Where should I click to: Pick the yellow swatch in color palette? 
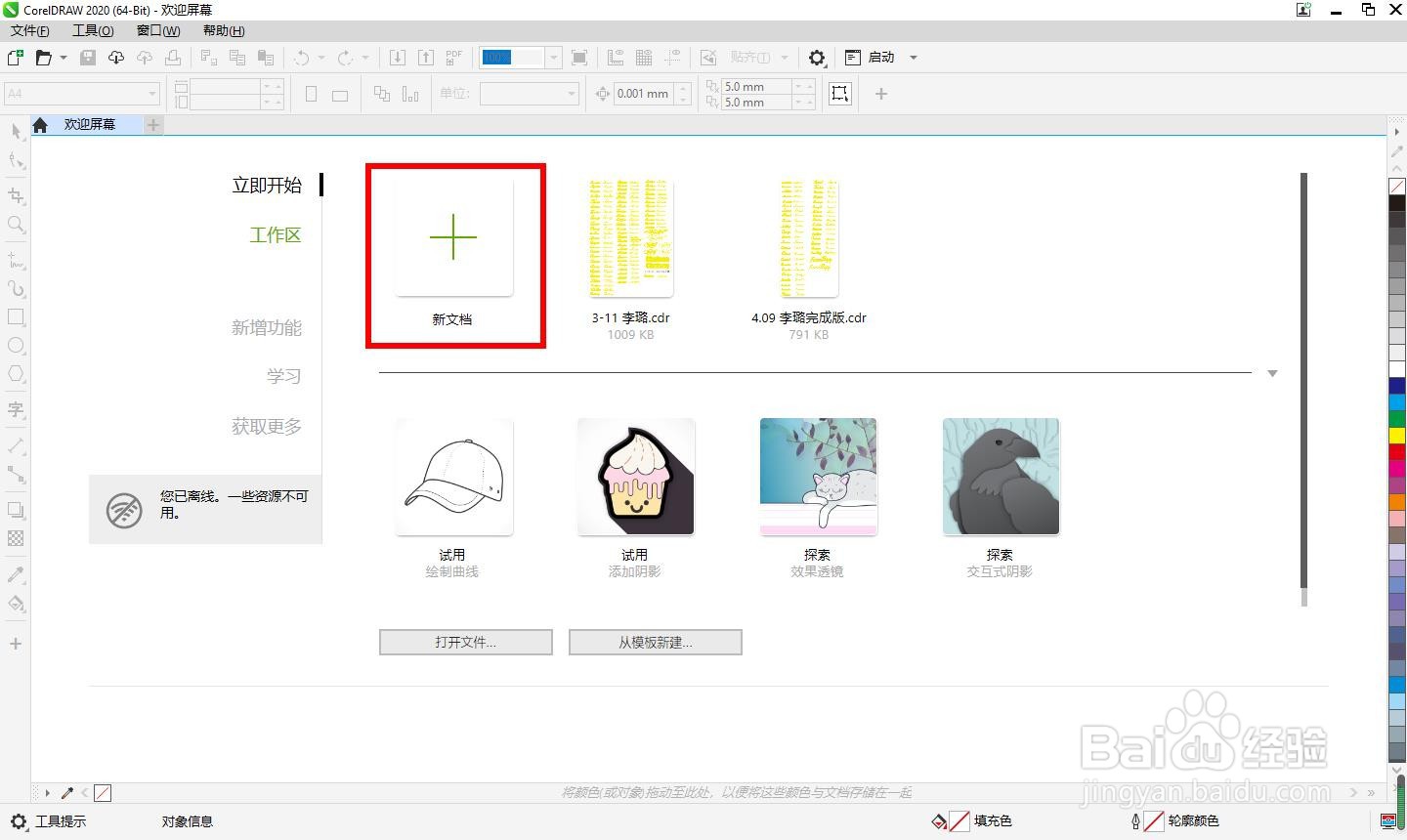(1397, 436)
